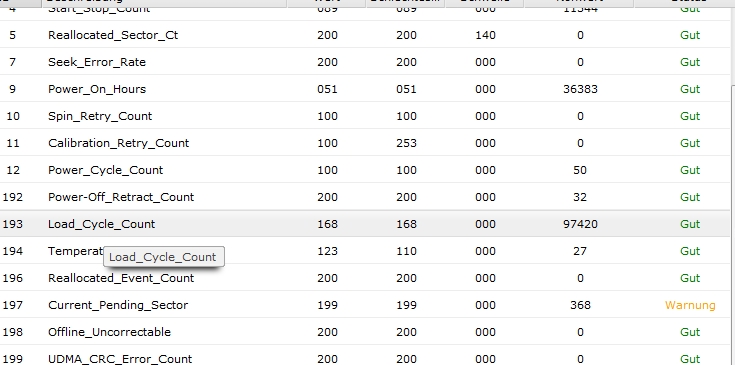Screen dimensions: 735x365
Task: Select the Offline_Uncorrectable attribute name
Action: pos(109,332)
